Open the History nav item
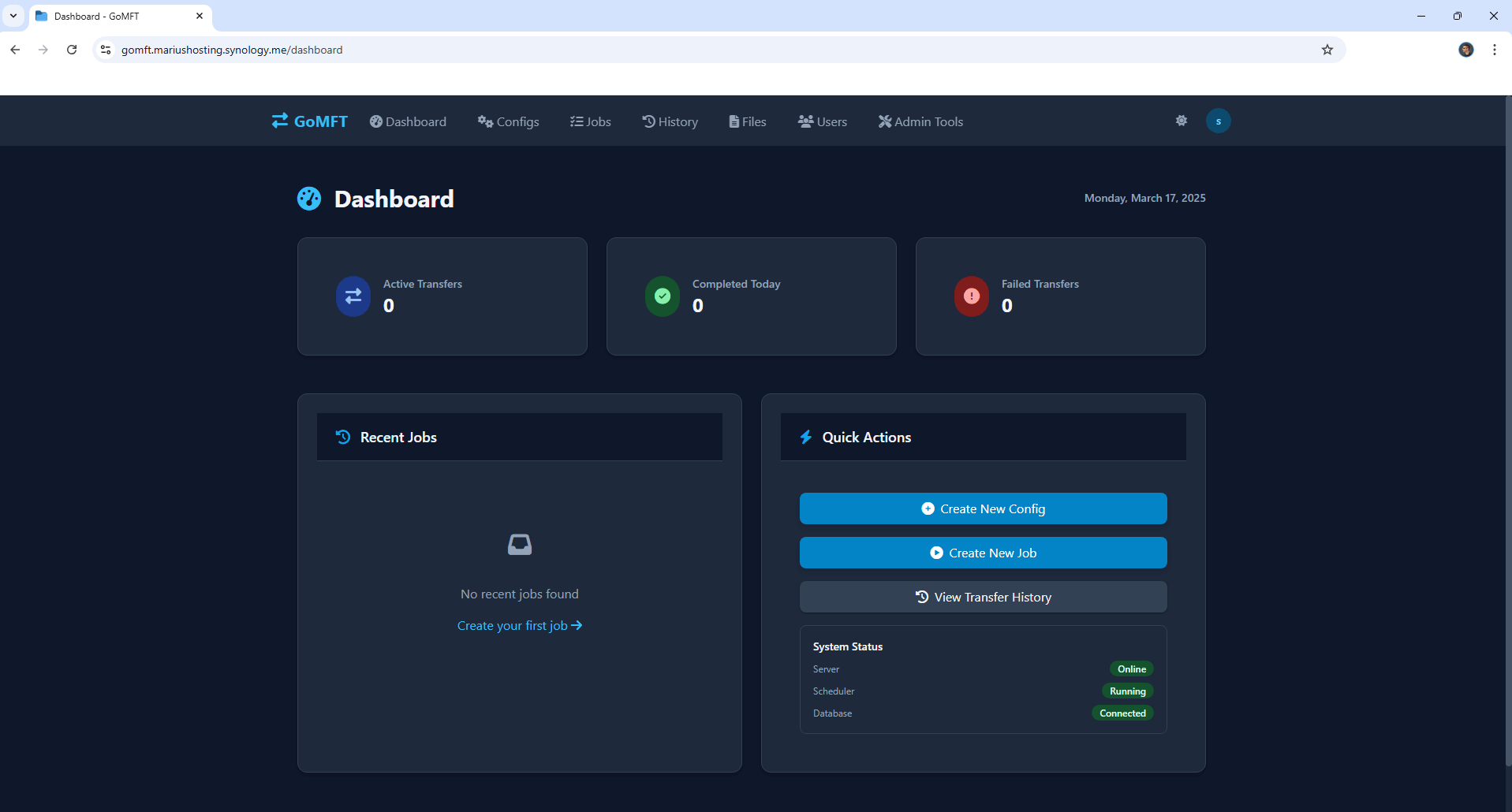 pyautogui.click(x=670, y=121)
